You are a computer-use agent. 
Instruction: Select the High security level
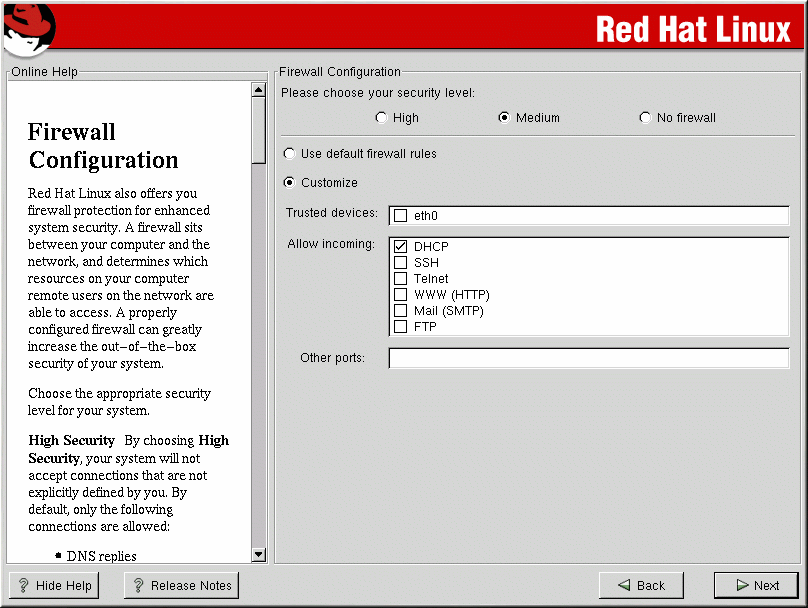[381, 118]
